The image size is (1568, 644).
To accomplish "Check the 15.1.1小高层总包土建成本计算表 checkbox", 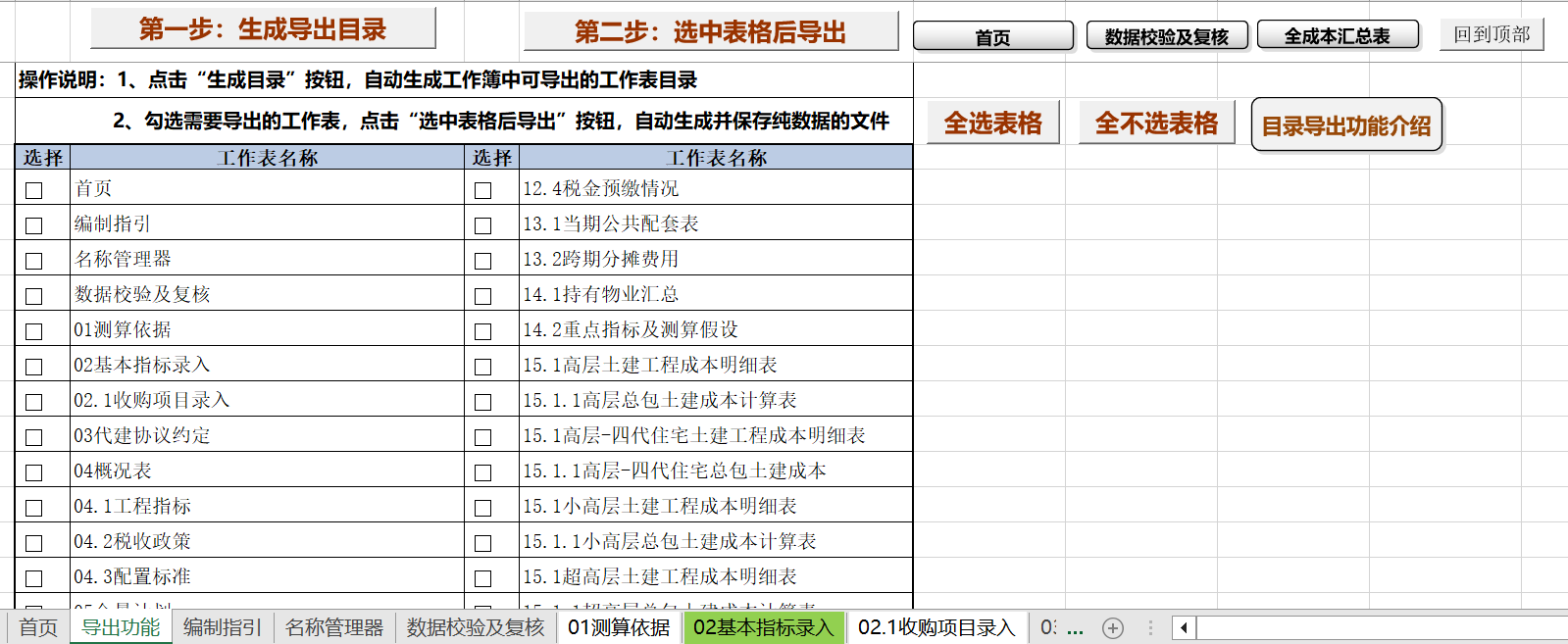I will [482, 543].
